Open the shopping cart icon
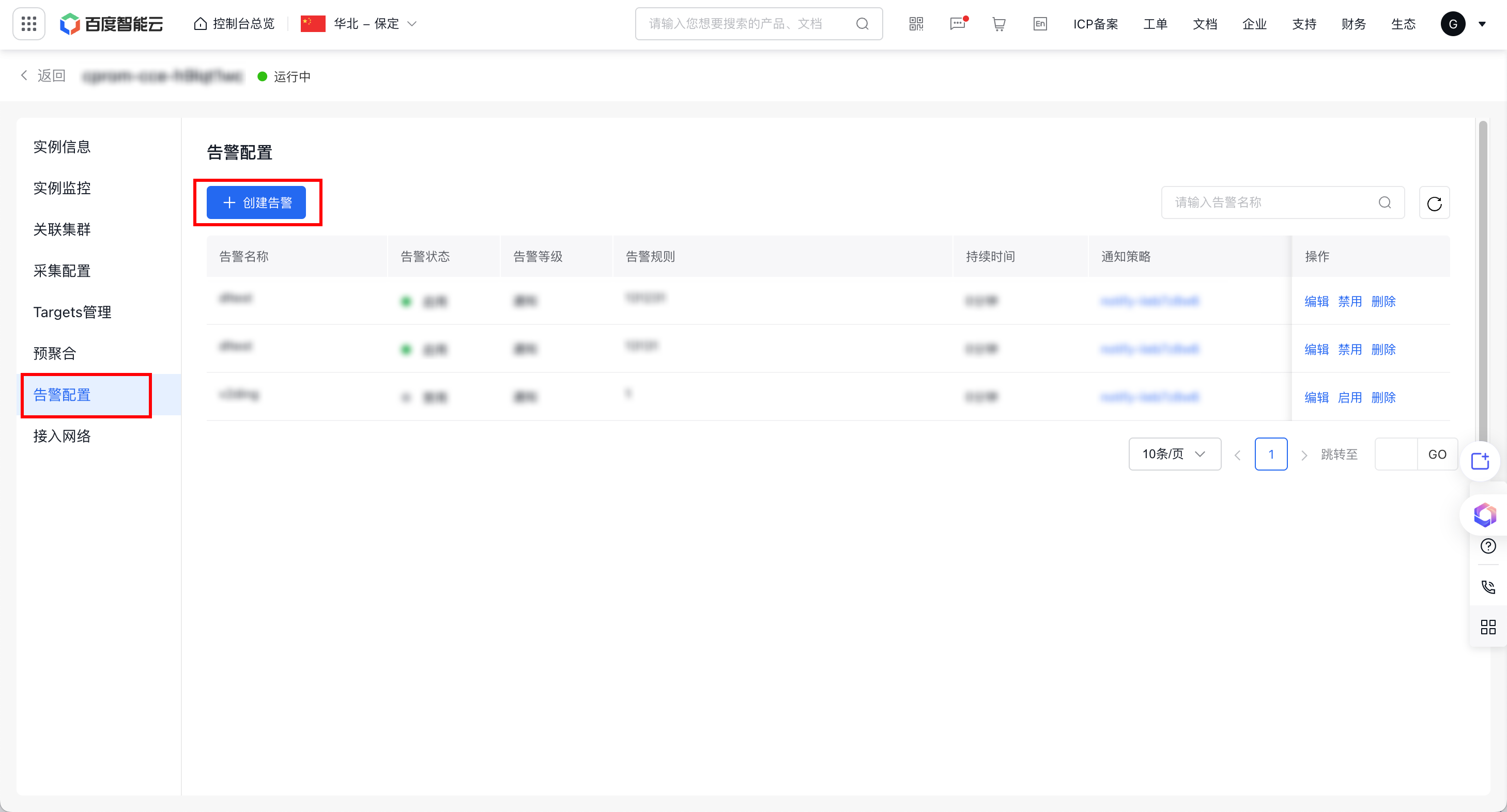The width and height of the screenshot is (1507, 812). point(998,24)
